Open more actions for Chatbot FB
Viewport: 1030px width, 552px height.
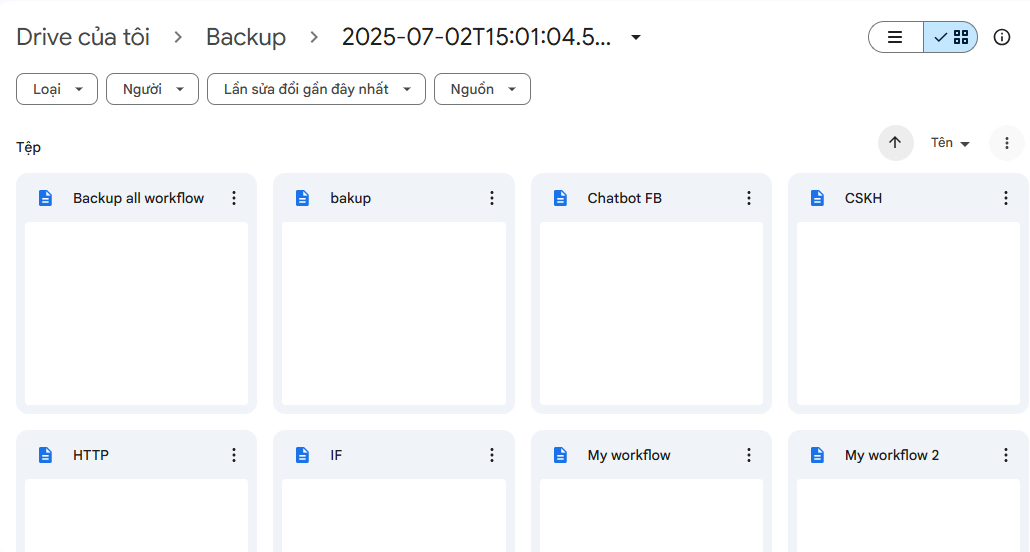pyautogui.click(x=749, y=198)
